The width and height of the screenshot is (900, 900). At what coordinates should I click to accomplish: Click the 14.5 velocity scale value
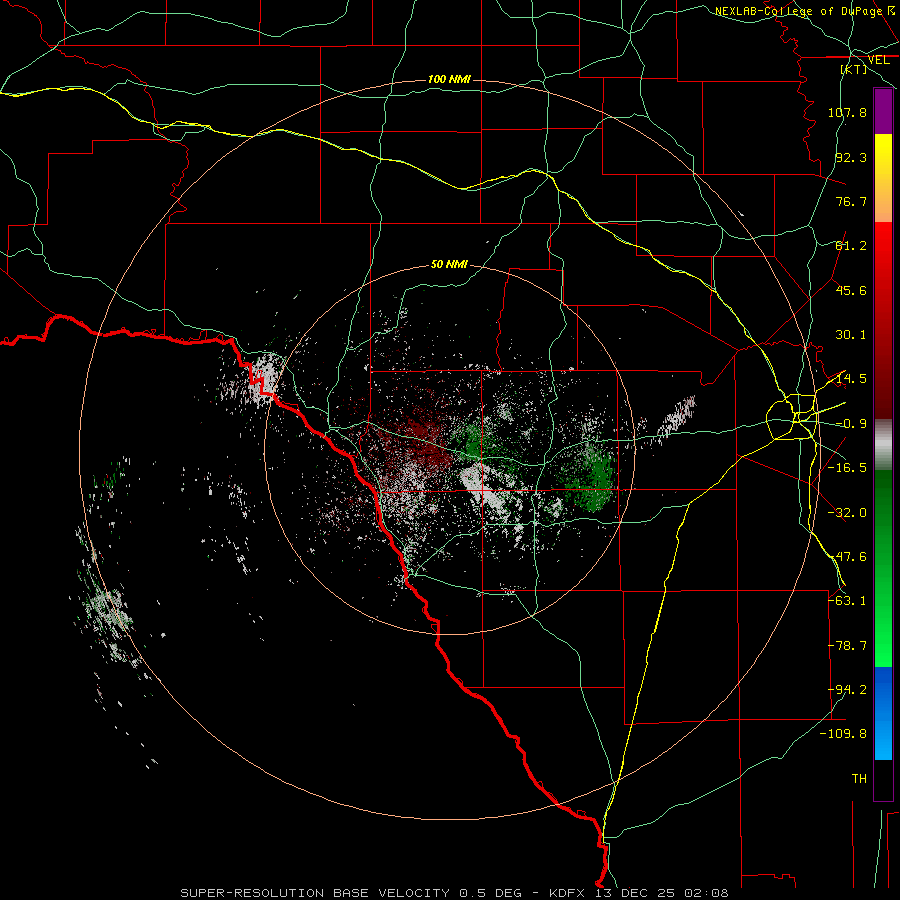tap(851, 379)
